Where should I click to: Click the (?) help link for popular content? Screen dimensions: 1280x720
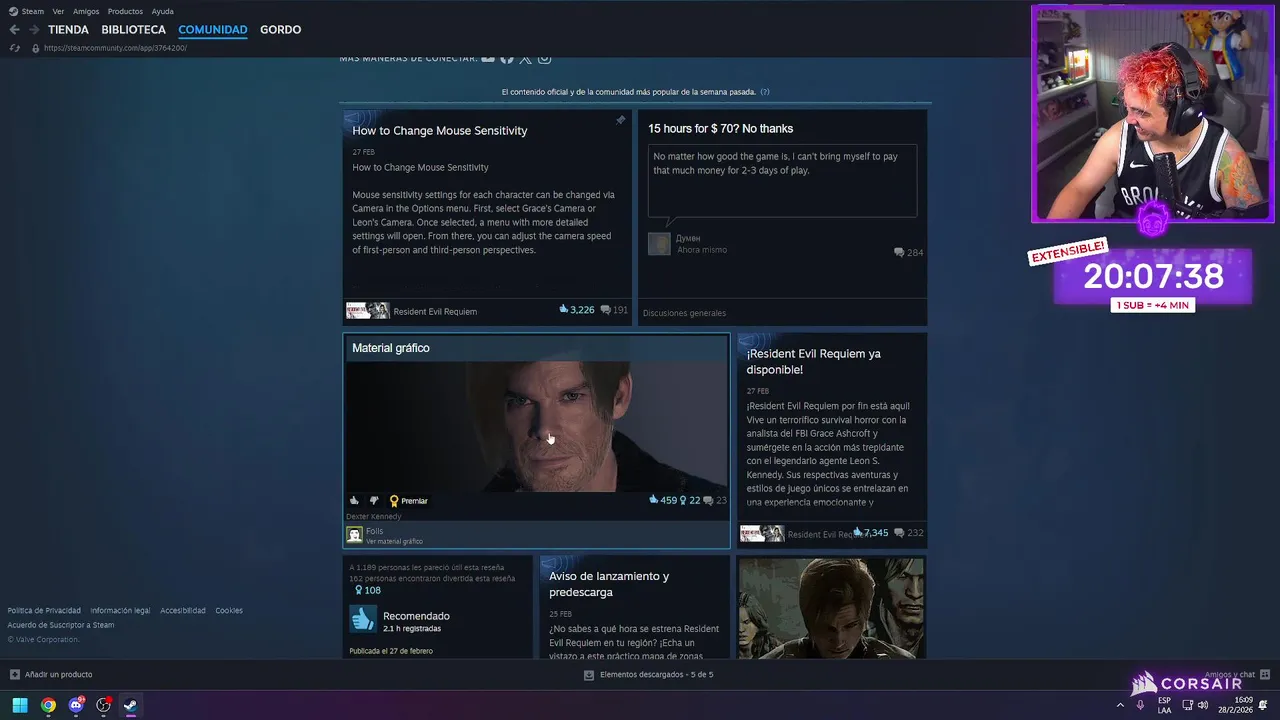(765, 92)
